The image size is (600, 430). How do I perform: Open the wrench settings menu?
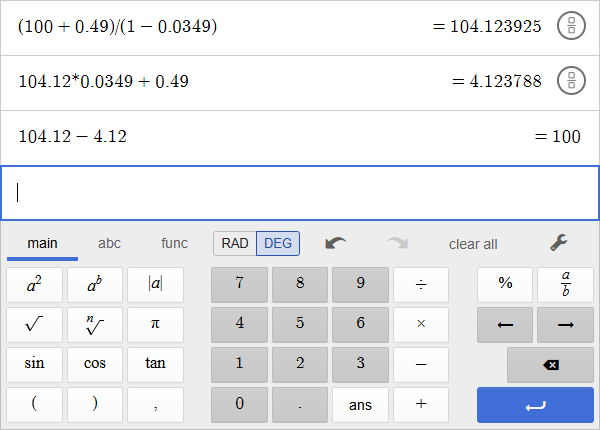[559, 243]
